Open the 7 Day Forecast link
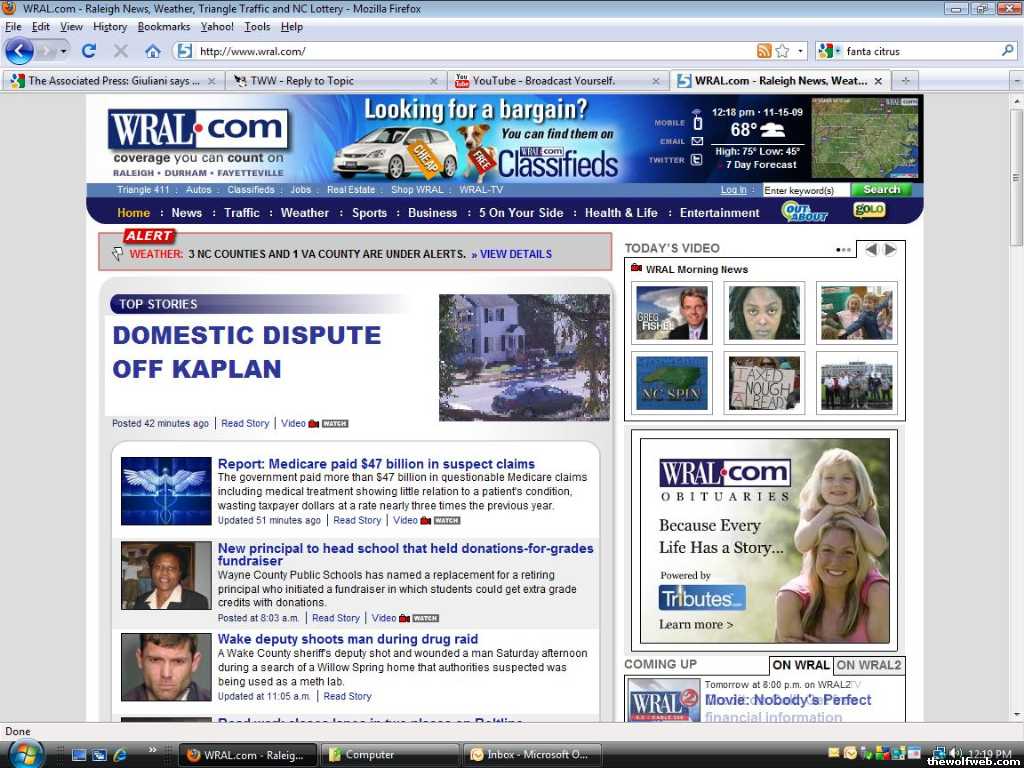 pyautogui.click(x=761, y=165)
